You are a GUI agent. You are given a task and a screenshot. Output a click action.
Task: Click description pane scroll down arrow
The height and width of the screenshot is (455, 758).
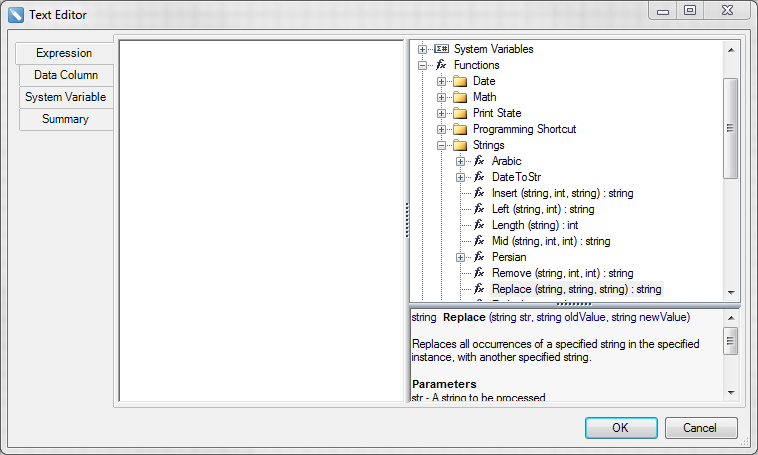[x=730, y=393]
